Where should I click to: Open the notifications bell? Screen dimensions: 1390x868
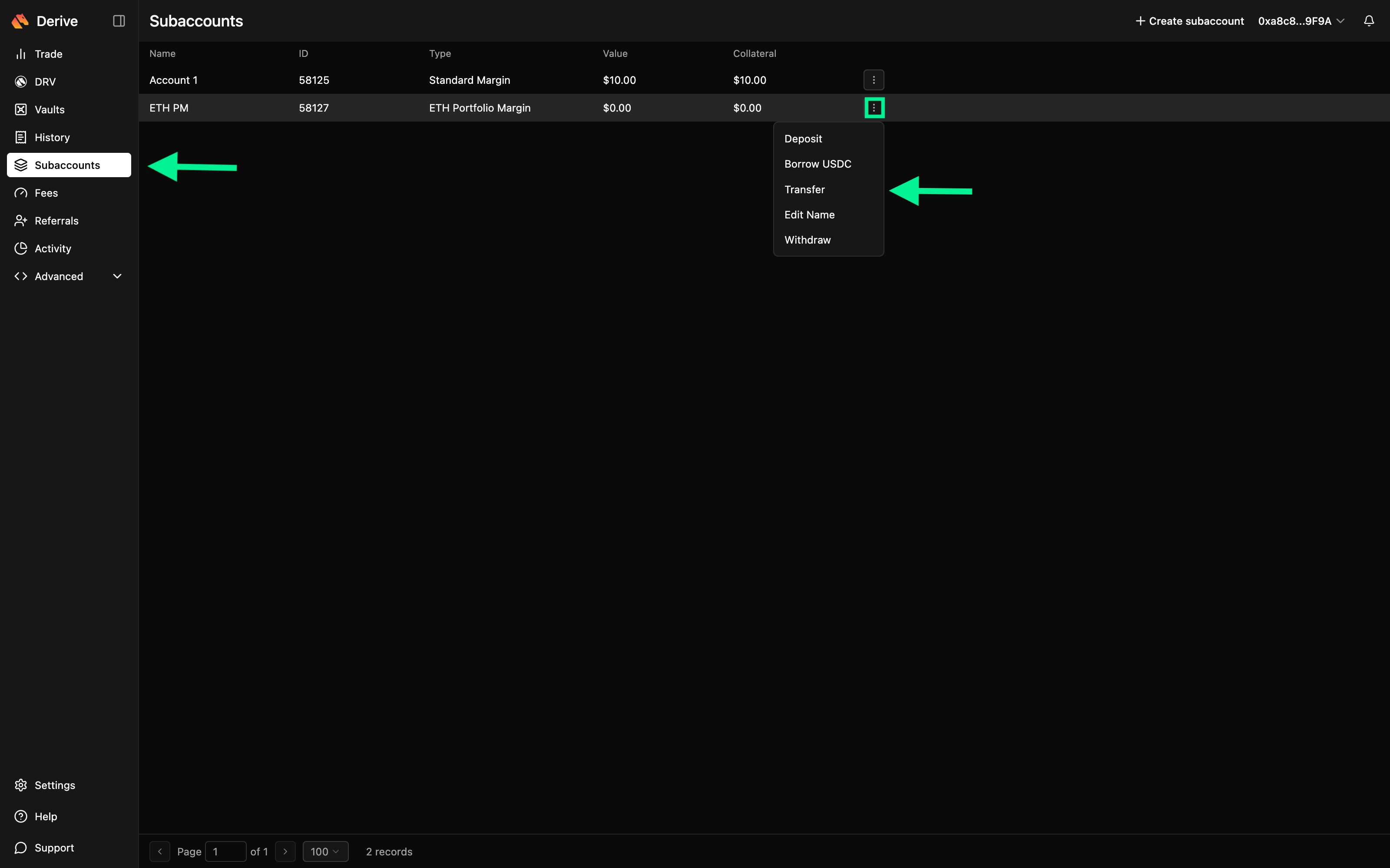click(x=1369, y=21)
